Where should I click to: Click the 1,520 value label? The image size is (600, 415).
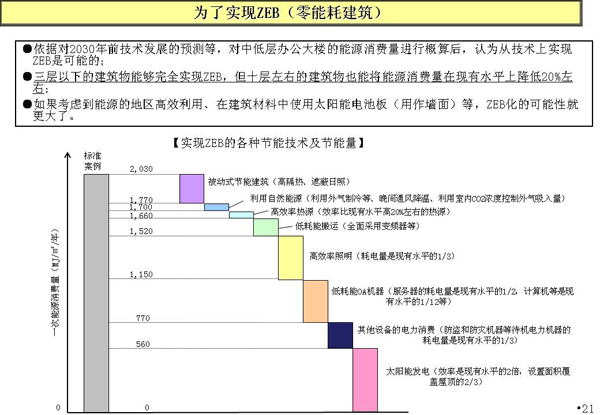click(141, 231)
